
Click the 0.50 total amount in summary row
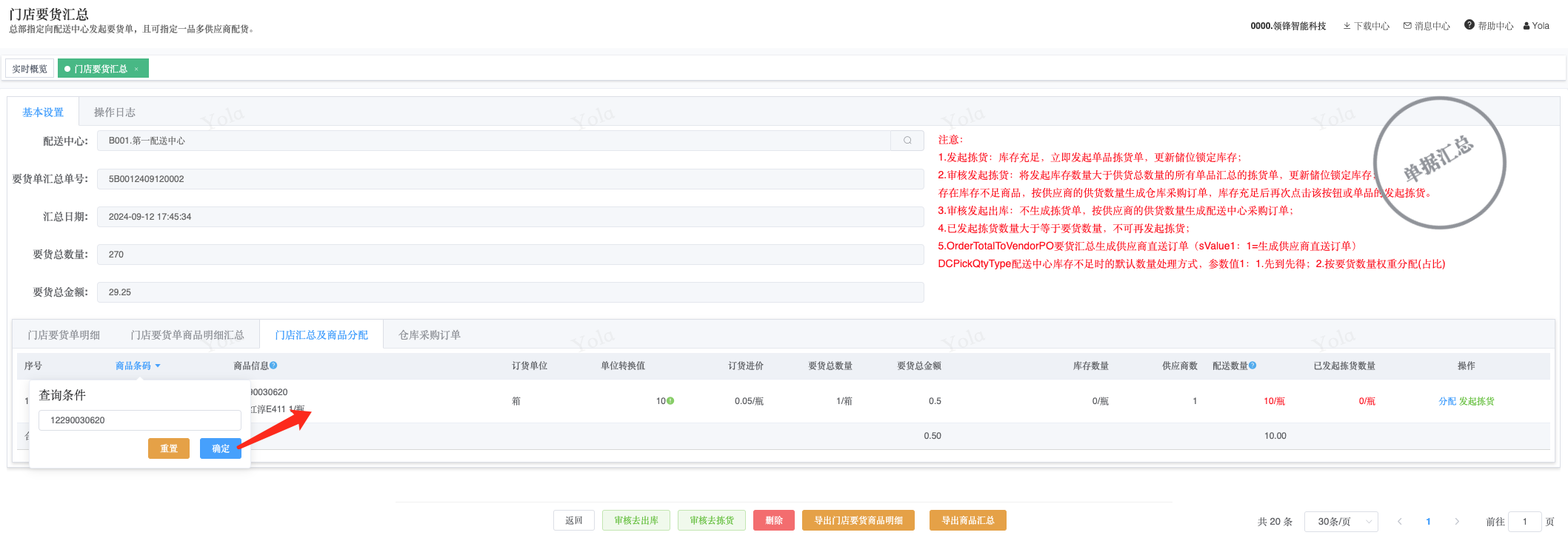click(x=933, y=436)
